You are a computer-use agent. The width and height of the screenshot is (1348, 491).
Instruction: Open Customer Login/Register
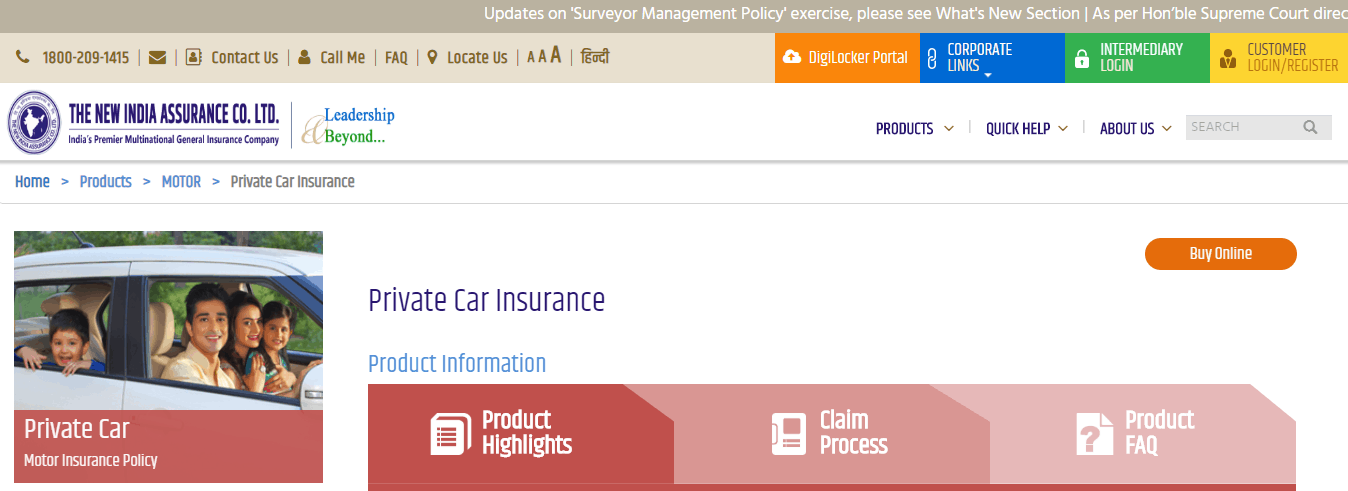(1279, 58)
